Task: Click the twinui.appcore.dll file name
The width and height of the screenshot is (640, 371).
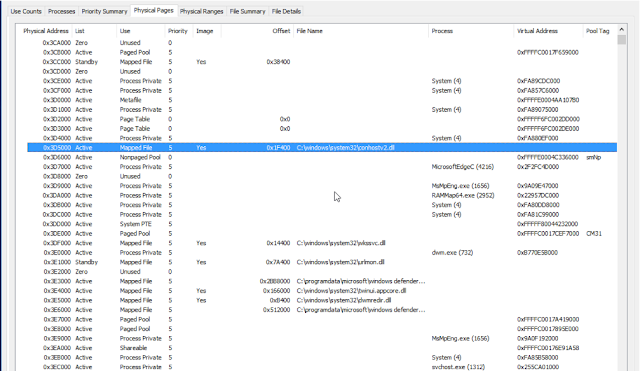Action: click(x=351, y=291)
